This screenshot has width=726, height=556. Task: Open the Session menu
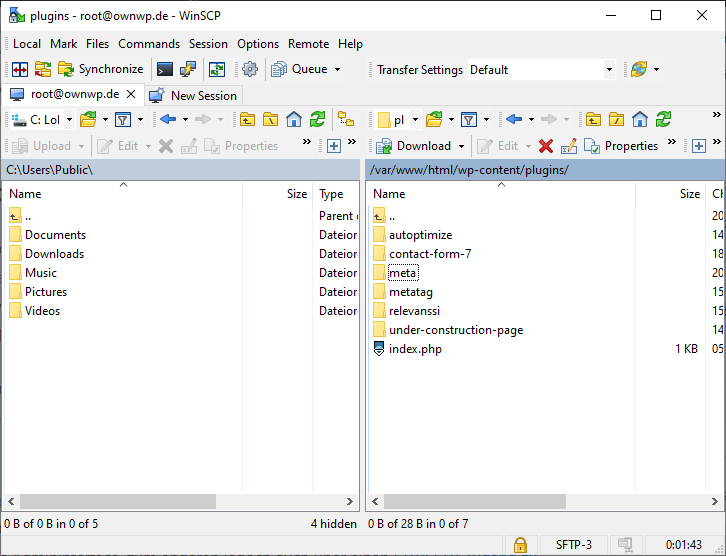(208, 44)
